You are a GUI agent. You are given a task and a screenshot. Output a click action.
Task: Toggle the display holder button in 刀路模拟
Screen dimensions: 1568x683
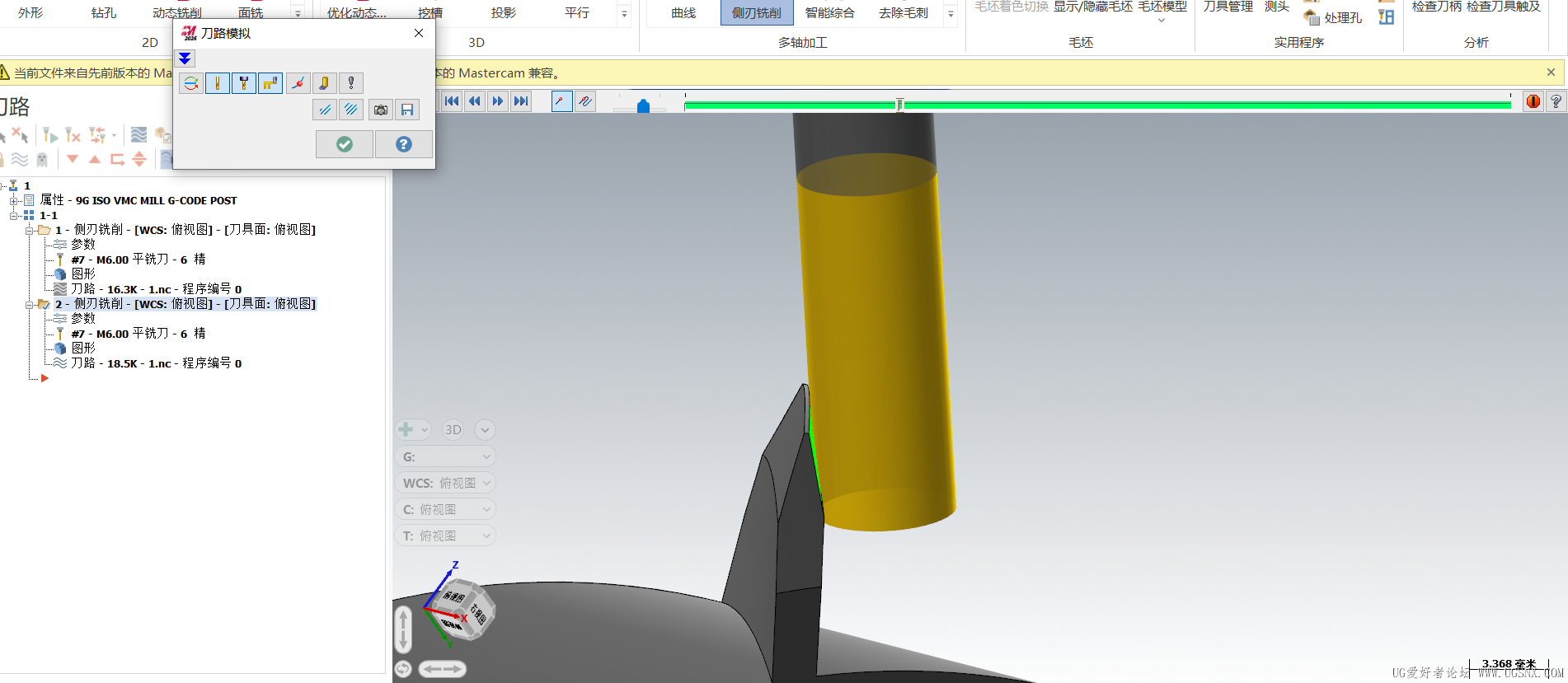(x=244, y=83)
